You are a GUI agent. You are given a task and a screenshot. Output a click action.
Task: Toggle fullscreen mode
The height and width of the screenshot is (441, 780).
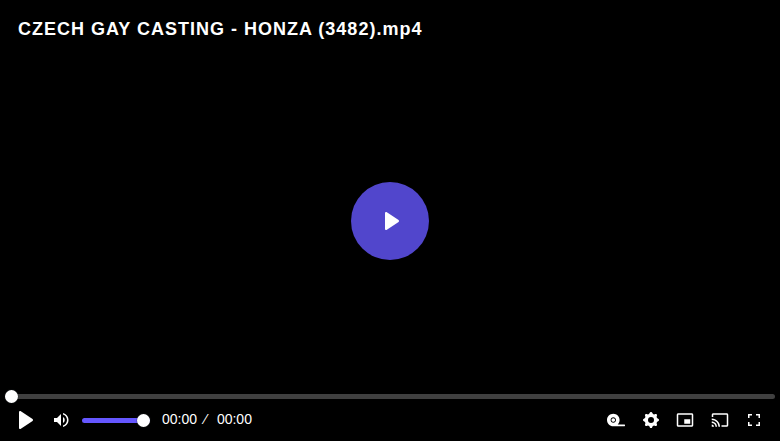754,420
